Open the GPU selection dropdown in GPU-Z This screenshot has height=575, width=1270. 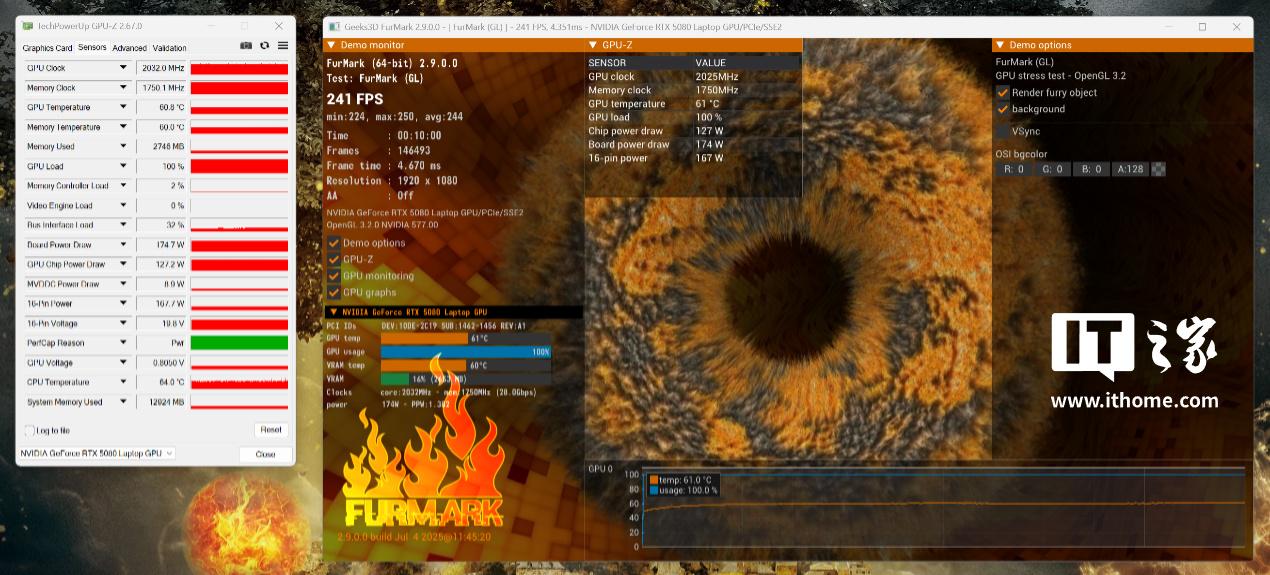(97, 454)
